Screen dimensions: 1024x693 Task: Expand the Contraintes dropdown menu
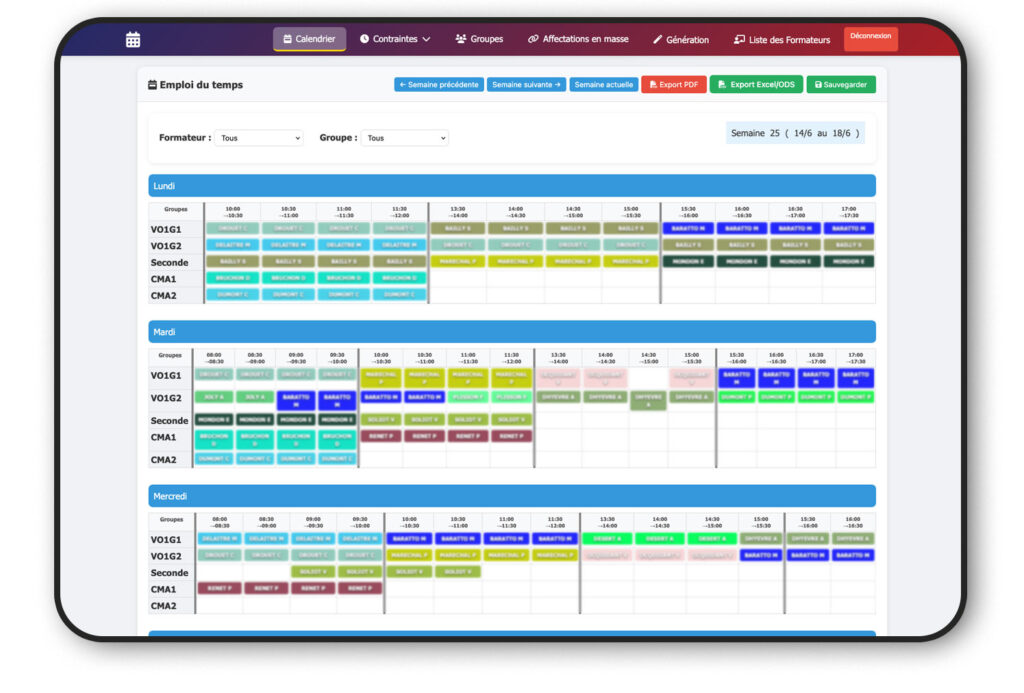[395, 39]
